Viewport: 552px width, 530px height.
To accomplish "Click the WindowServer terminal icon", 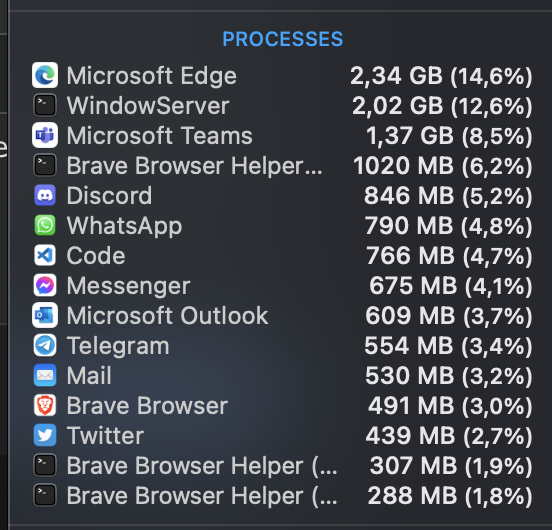I will coord(45,105).
